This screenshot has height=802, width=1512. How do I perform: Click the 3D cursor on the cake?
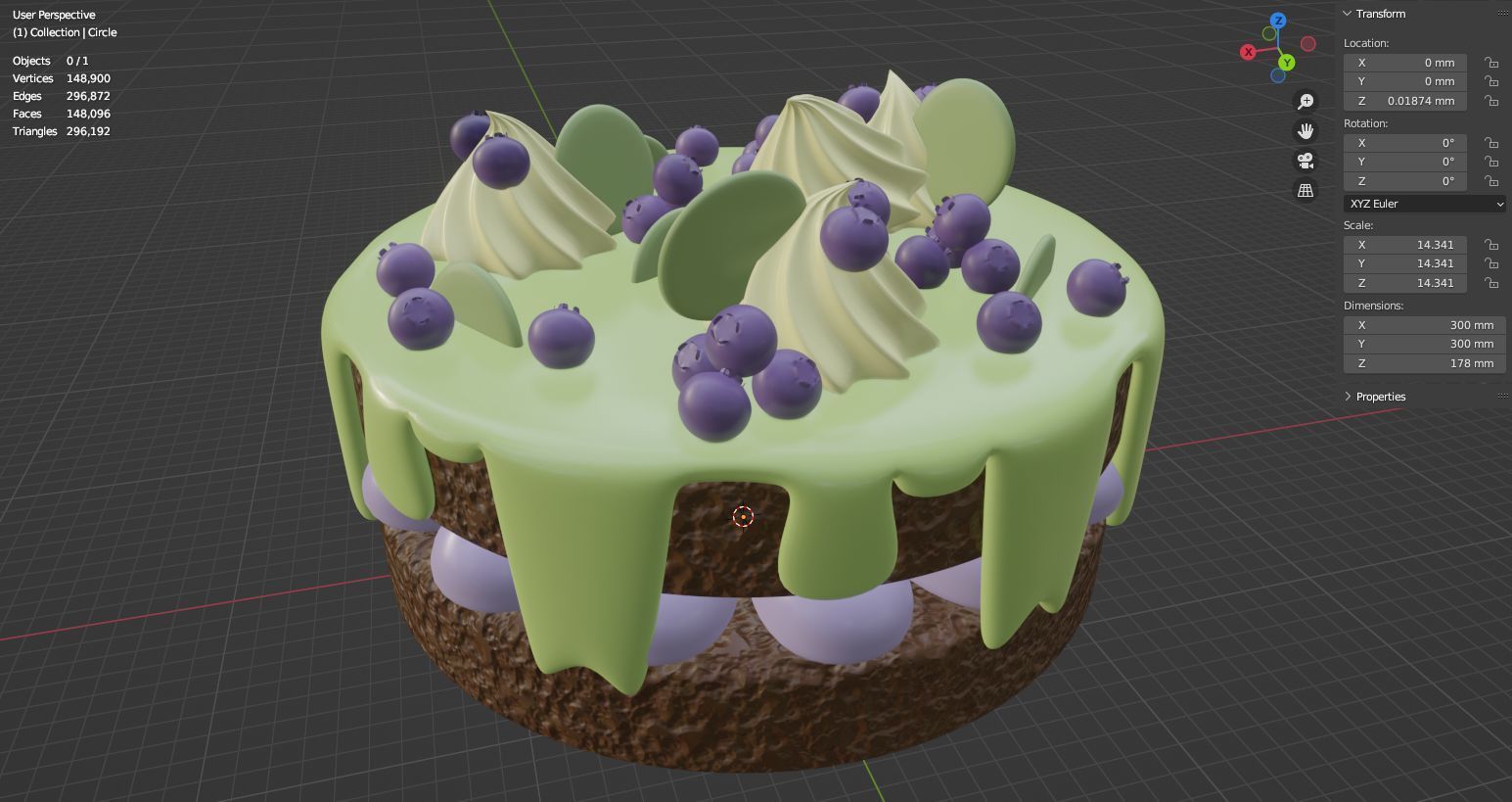743,516
